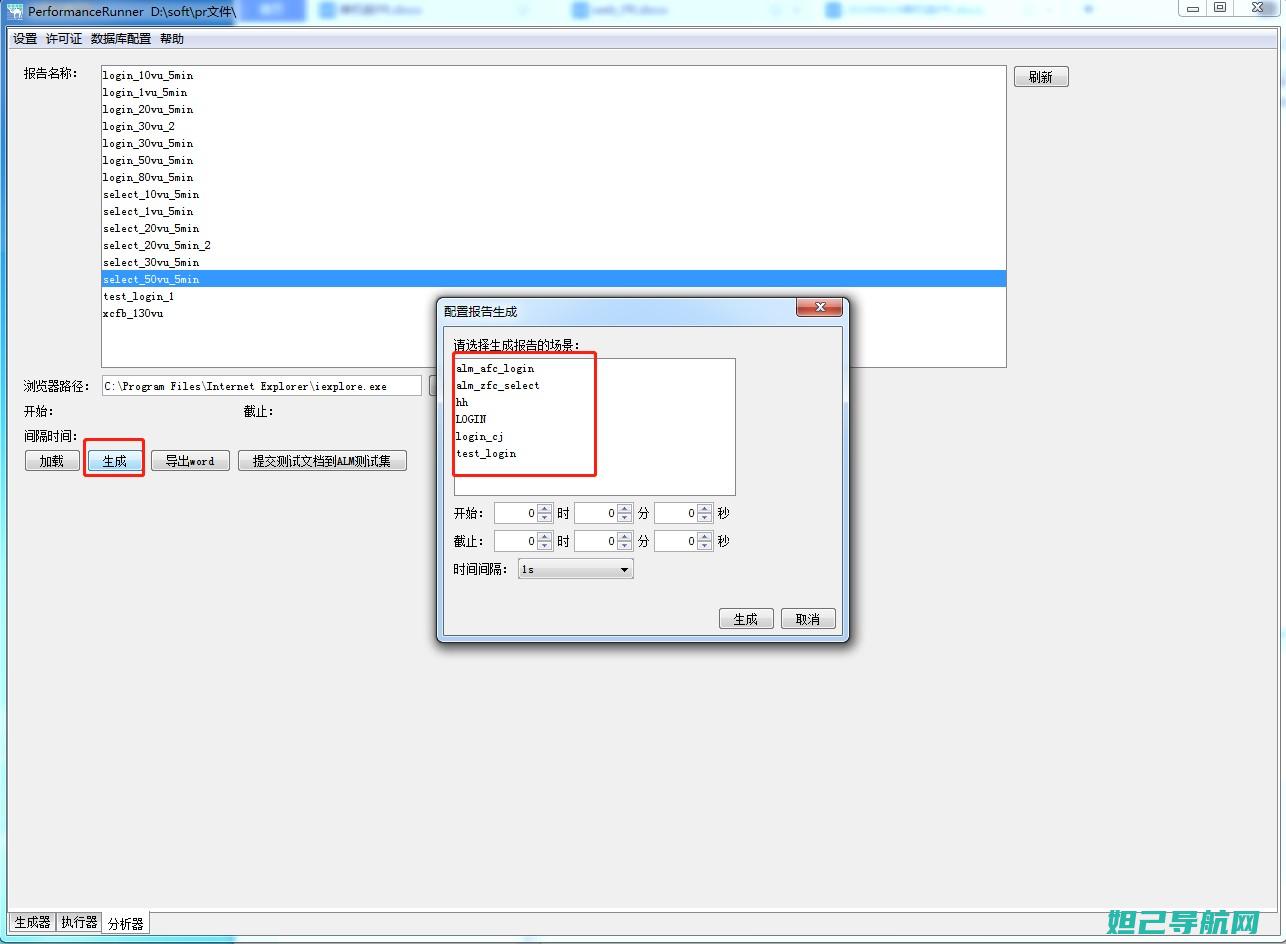This screenshot has width=1286, height=944.
Task: Open the 数据库配置 menu
Action: click(121, 39)
